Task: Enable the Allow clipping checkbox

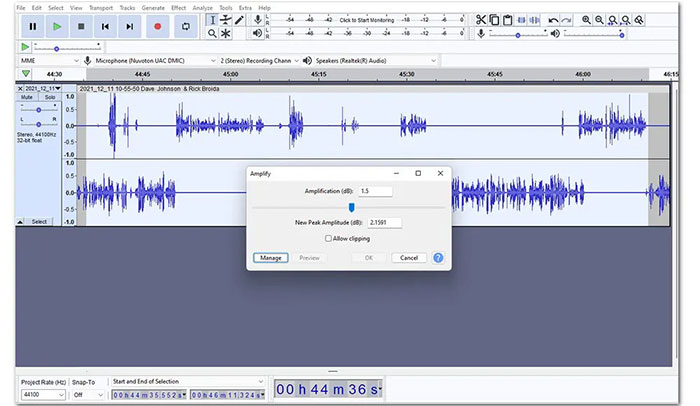Action: (x=328, y=238)
